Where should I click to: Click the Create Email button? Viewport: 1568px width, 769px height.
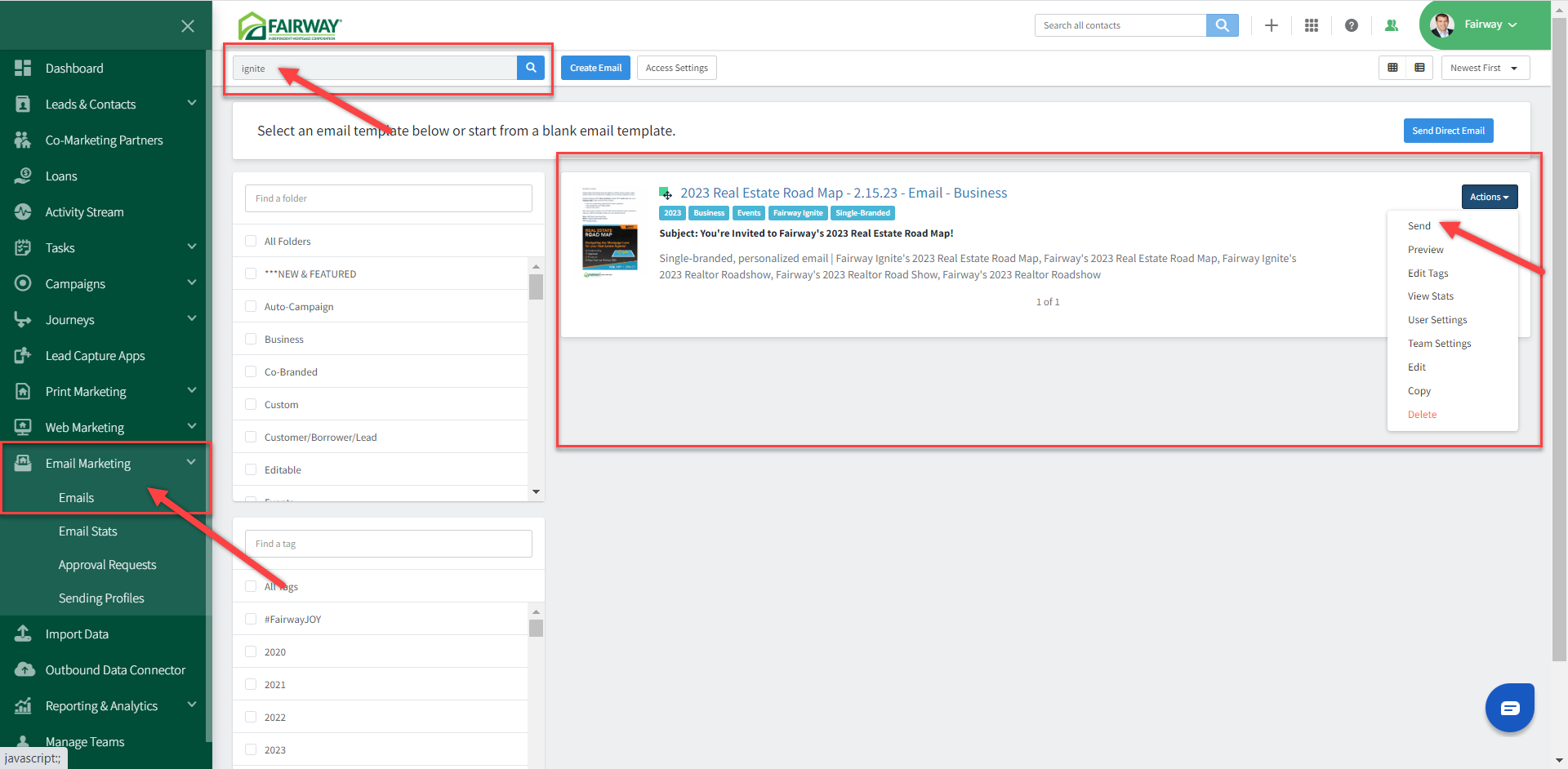click(595, 68)
